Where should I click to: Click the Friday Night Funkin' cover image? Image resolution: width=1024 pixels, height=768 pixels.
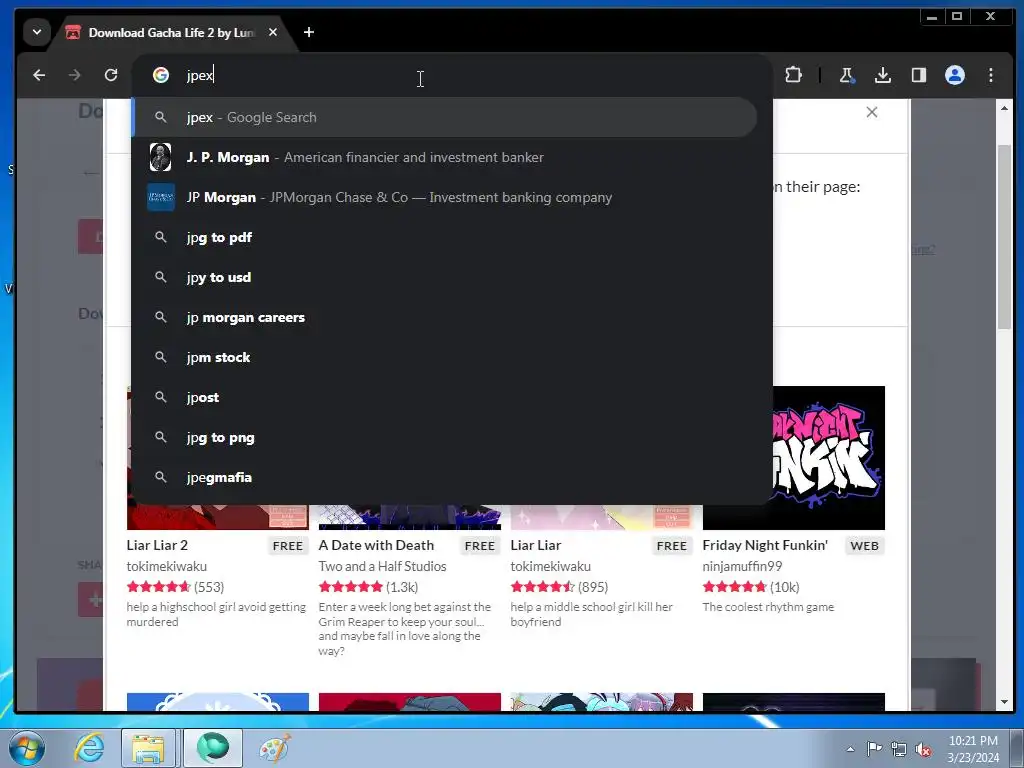[x=829, y=457]
